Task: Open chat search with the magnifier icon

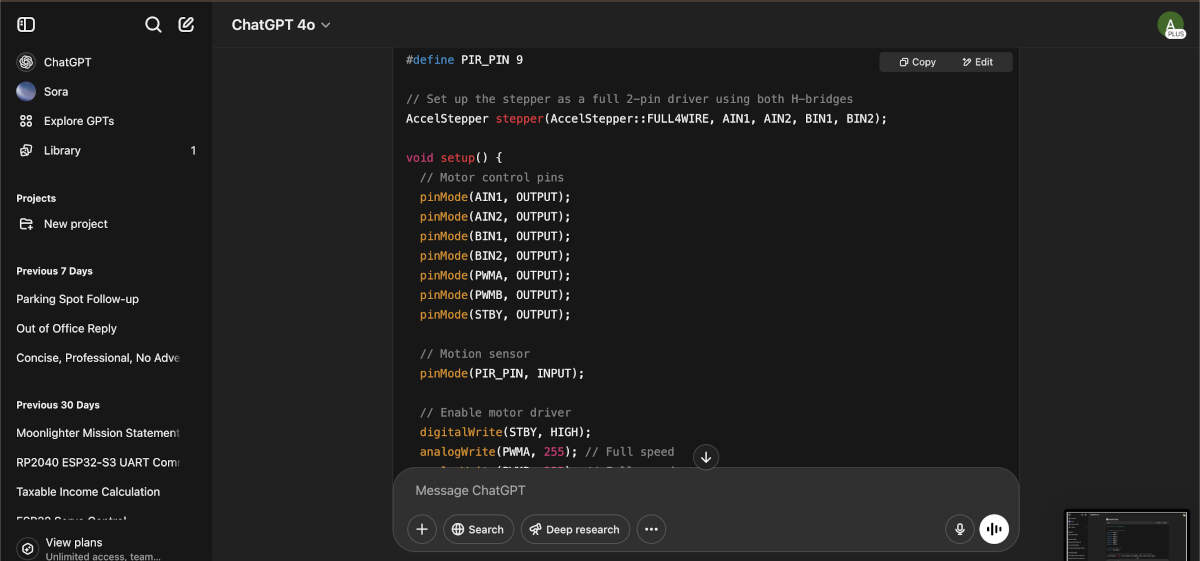Action: tap(153, 24)
